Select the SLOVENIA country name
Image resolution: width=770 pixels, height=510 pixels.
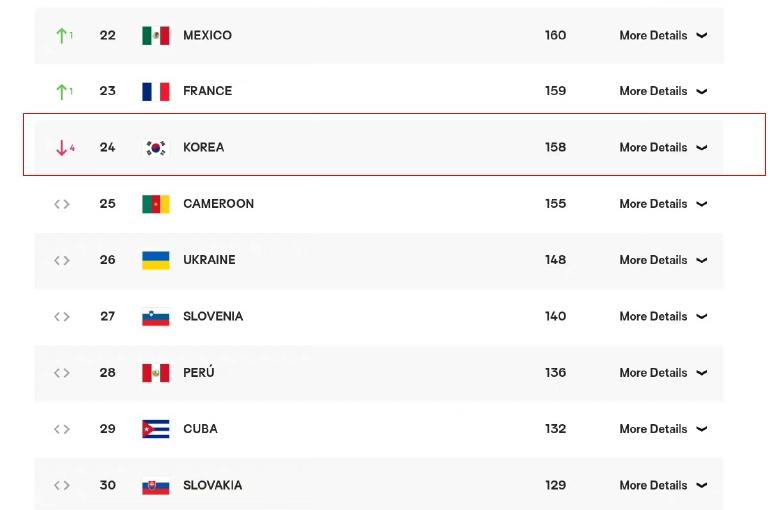[x=213, y=316]
